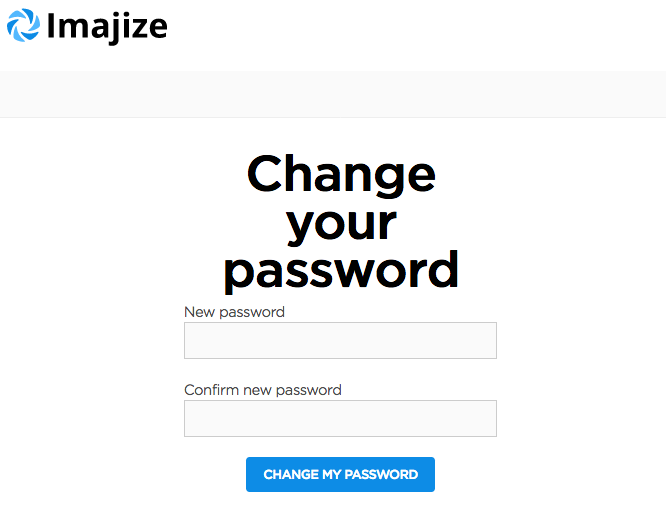Screen dimensions: 666x519
Task: Click the word "password" in the large heading
Action: (341, 268)
